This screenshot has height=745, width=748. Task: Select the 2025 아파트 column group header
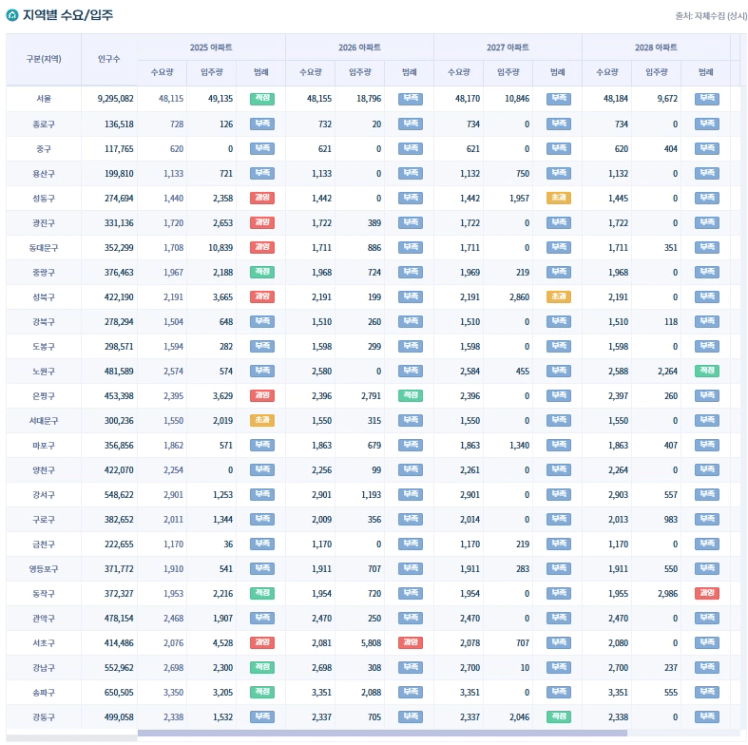click(211, 47)
